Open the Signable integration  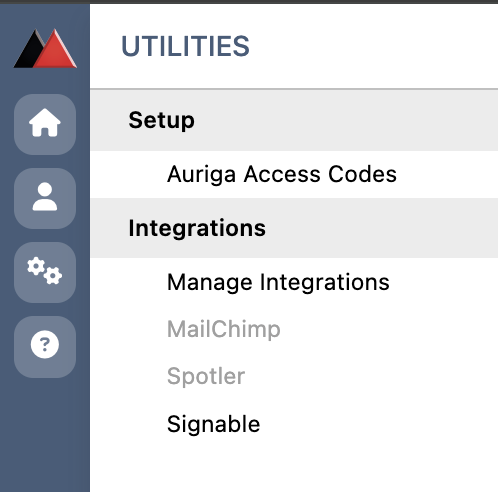213,424
